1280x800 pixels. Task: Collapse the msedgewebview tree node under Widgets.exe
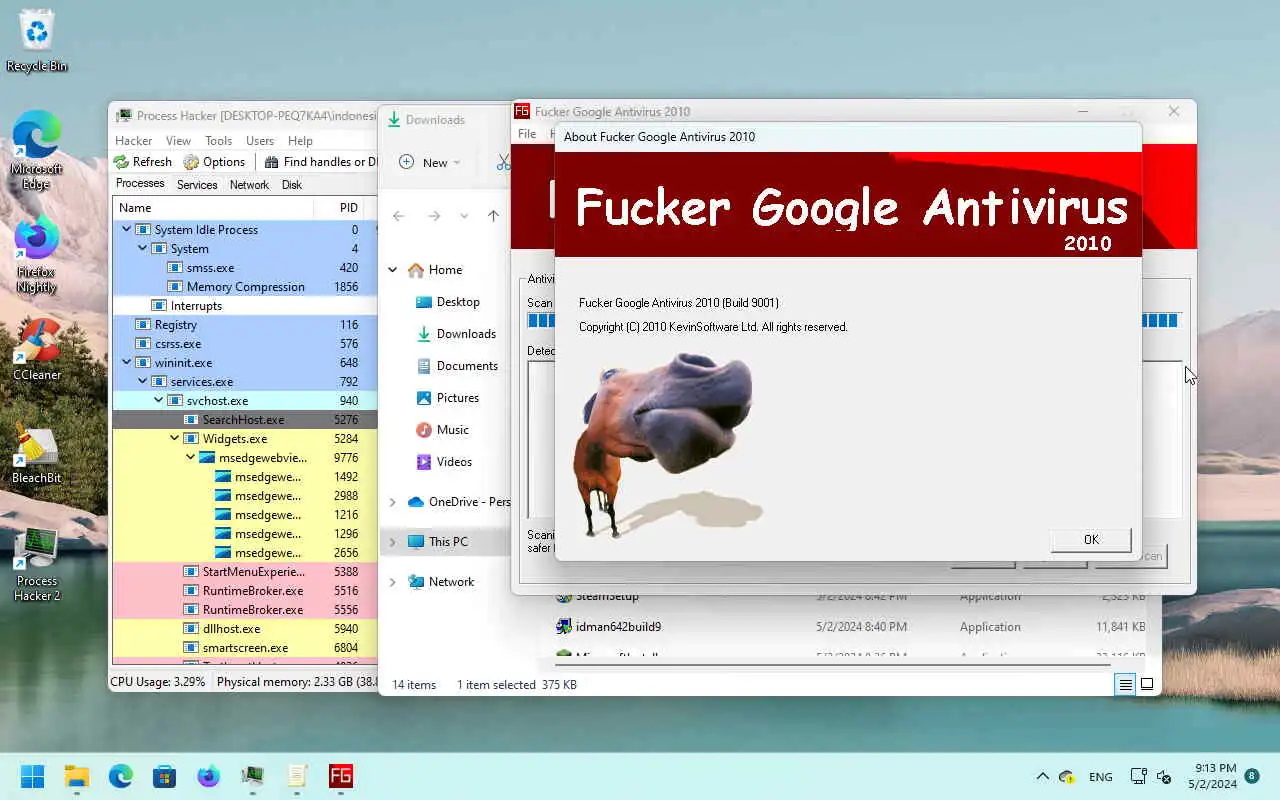click(190, 458)
